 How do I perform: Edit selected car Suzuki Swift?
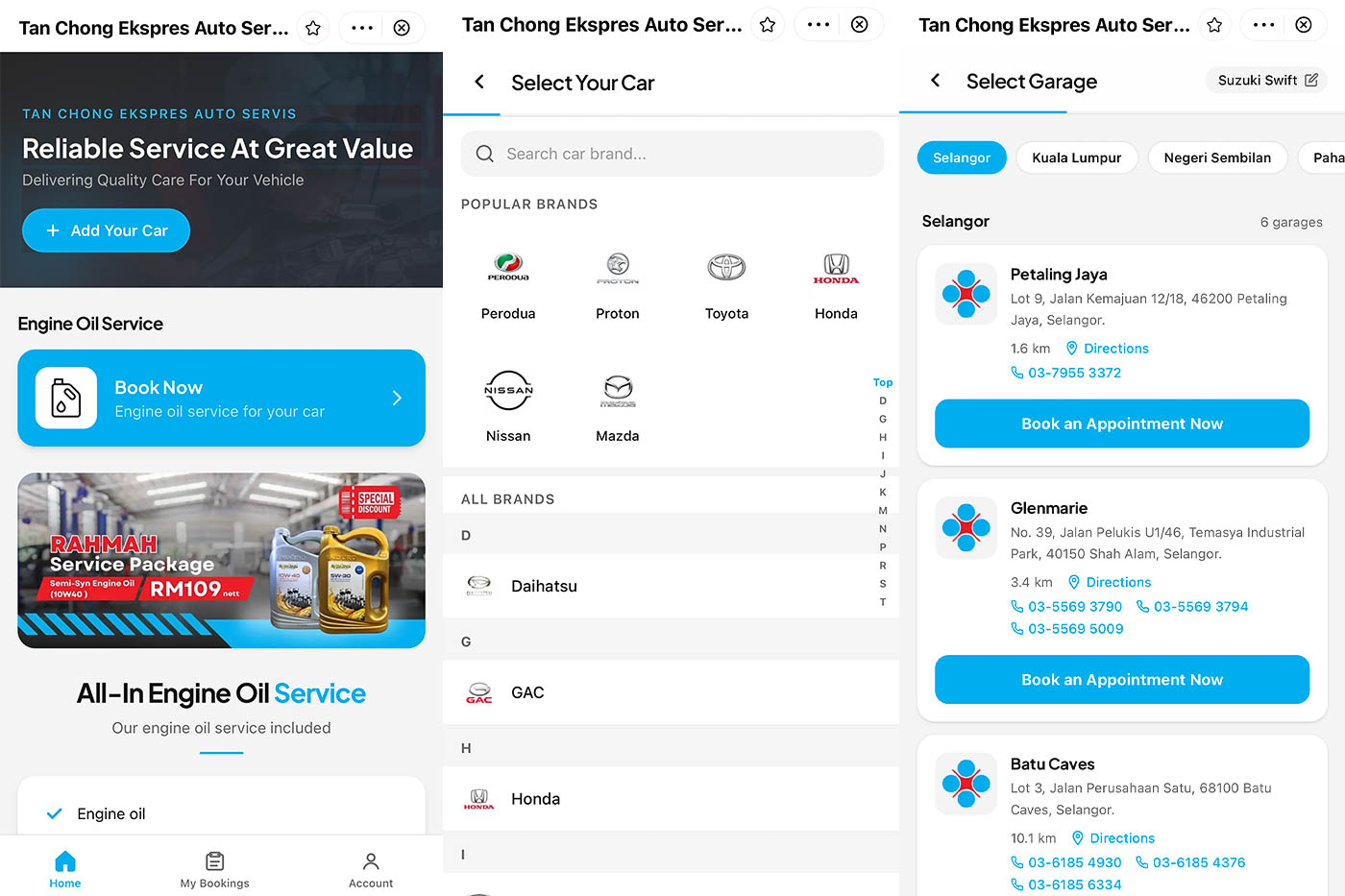click(x=1266, y=80)
